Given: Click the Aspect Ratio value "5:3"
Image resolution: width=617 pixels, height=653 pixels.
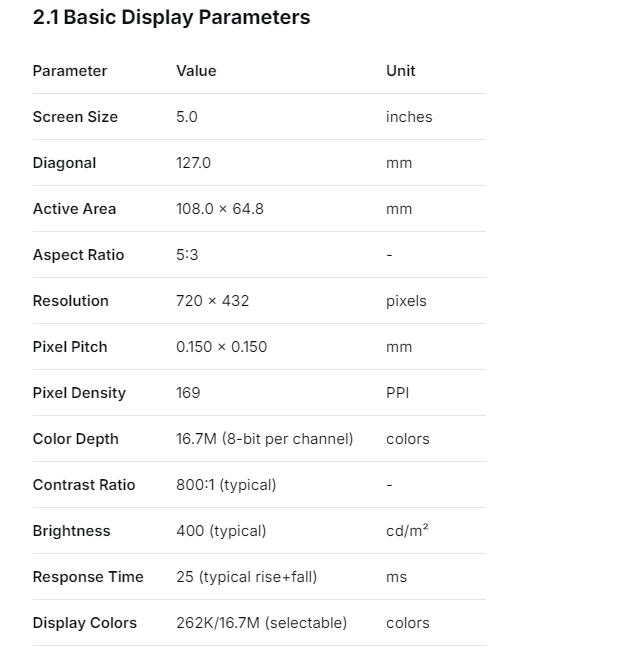Looking at the screenshot, I should pyautogui.click(x=187, y=255).
